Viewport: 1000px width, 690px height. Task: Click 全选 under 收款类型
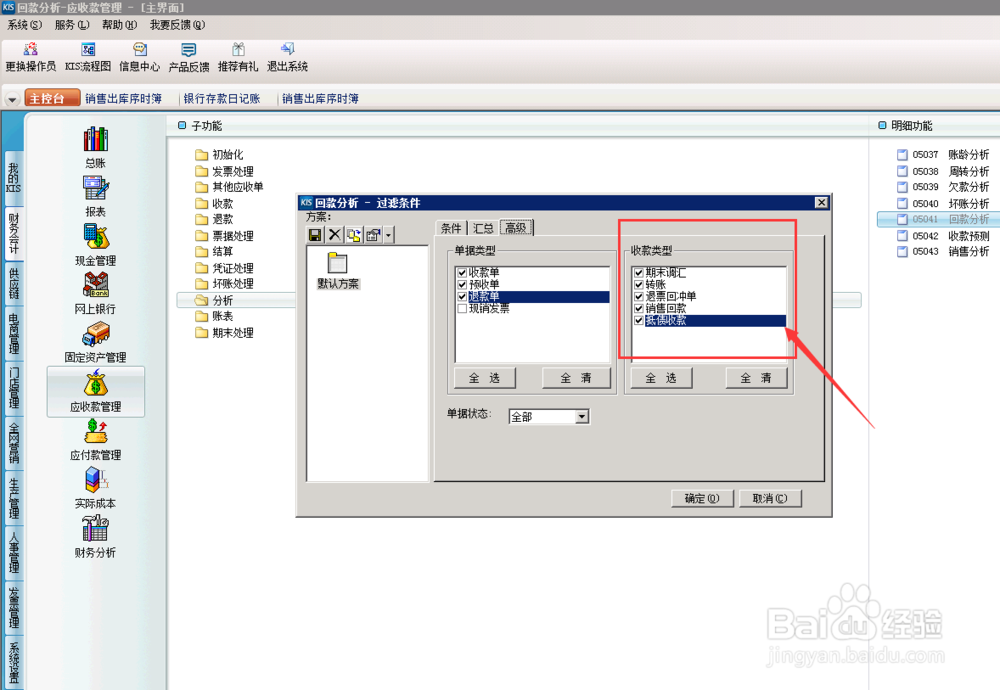coord(661,378)
